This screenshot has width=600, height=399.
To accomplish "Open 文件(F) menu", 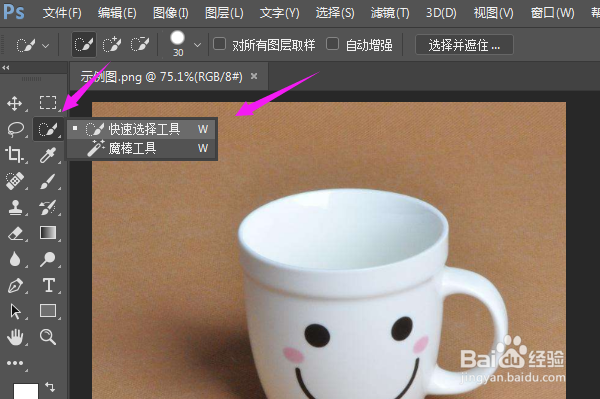I will 62,13.
